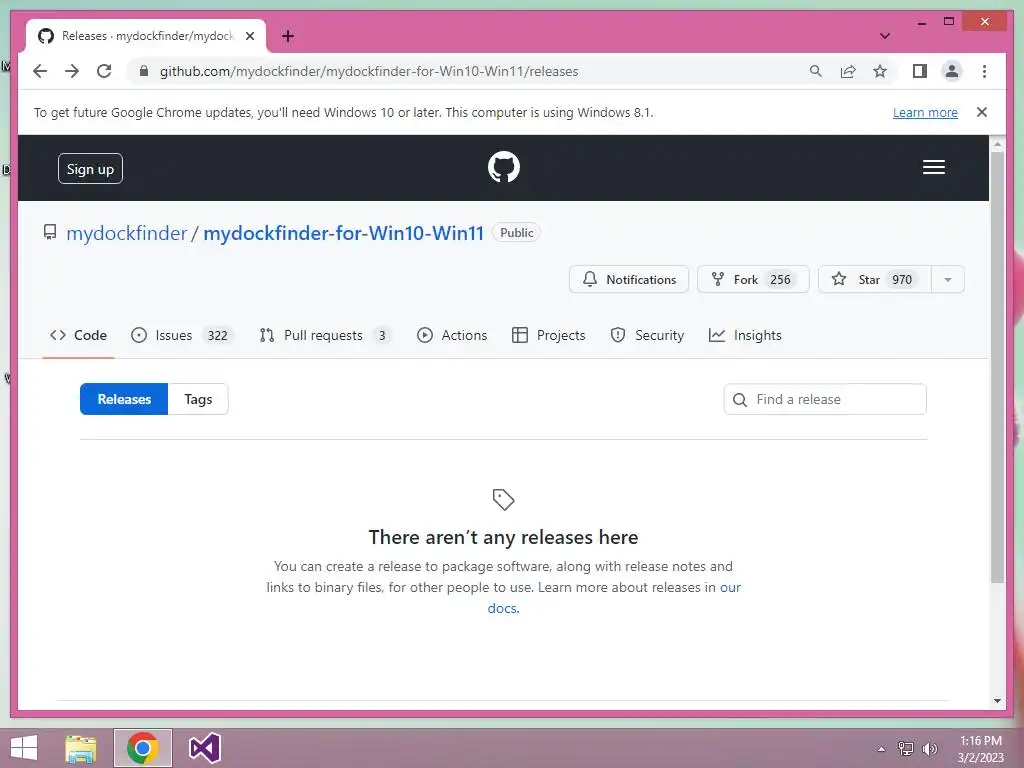Viewport: 1024px width, 768px height.
Task: Click the Public badge label
Action: click(517, 232)
